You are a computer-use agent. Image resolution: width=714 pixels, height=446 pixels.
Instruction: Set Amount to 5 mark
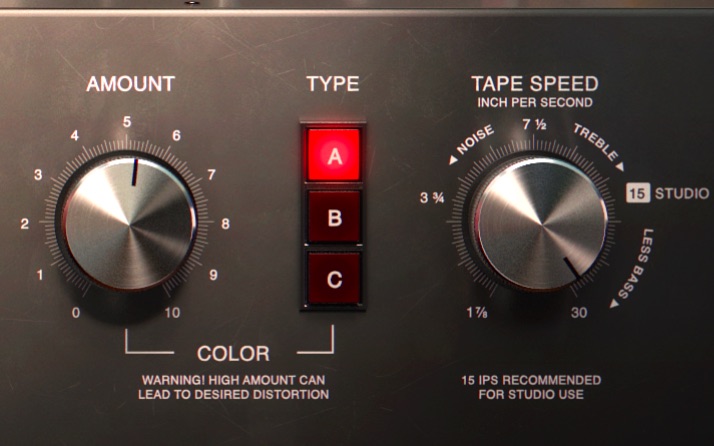click(x=127, y=122)
